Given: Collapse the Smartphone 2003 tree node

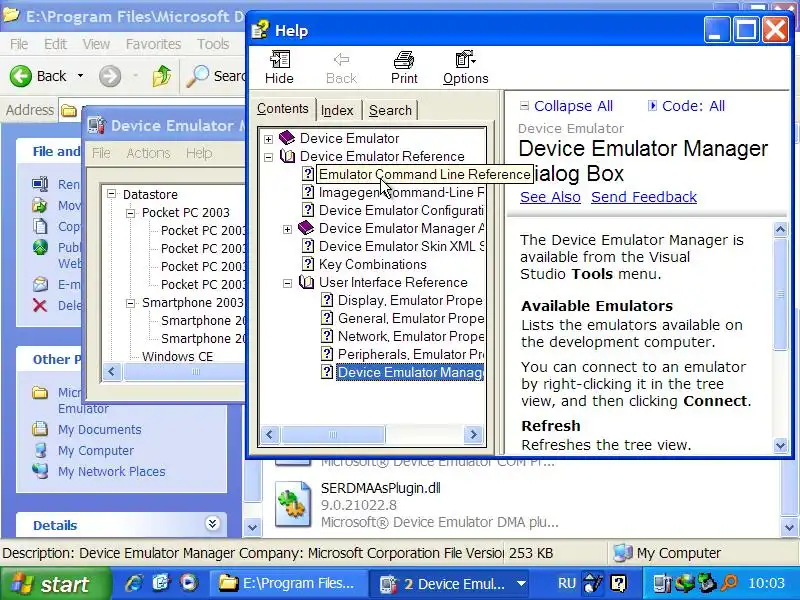Looking at the screenshot, I should (130, 303).
